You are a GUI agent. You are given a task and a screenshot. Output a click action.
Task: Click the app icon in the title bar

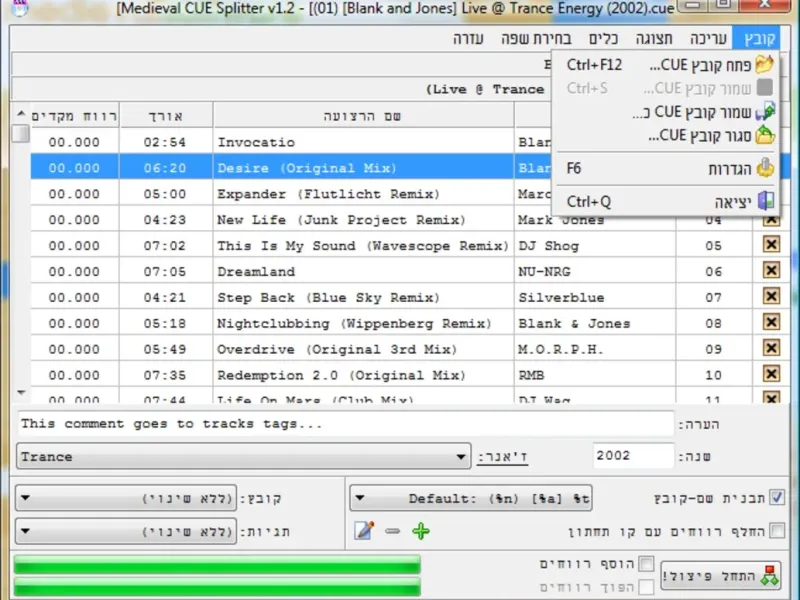click(19, 7)
